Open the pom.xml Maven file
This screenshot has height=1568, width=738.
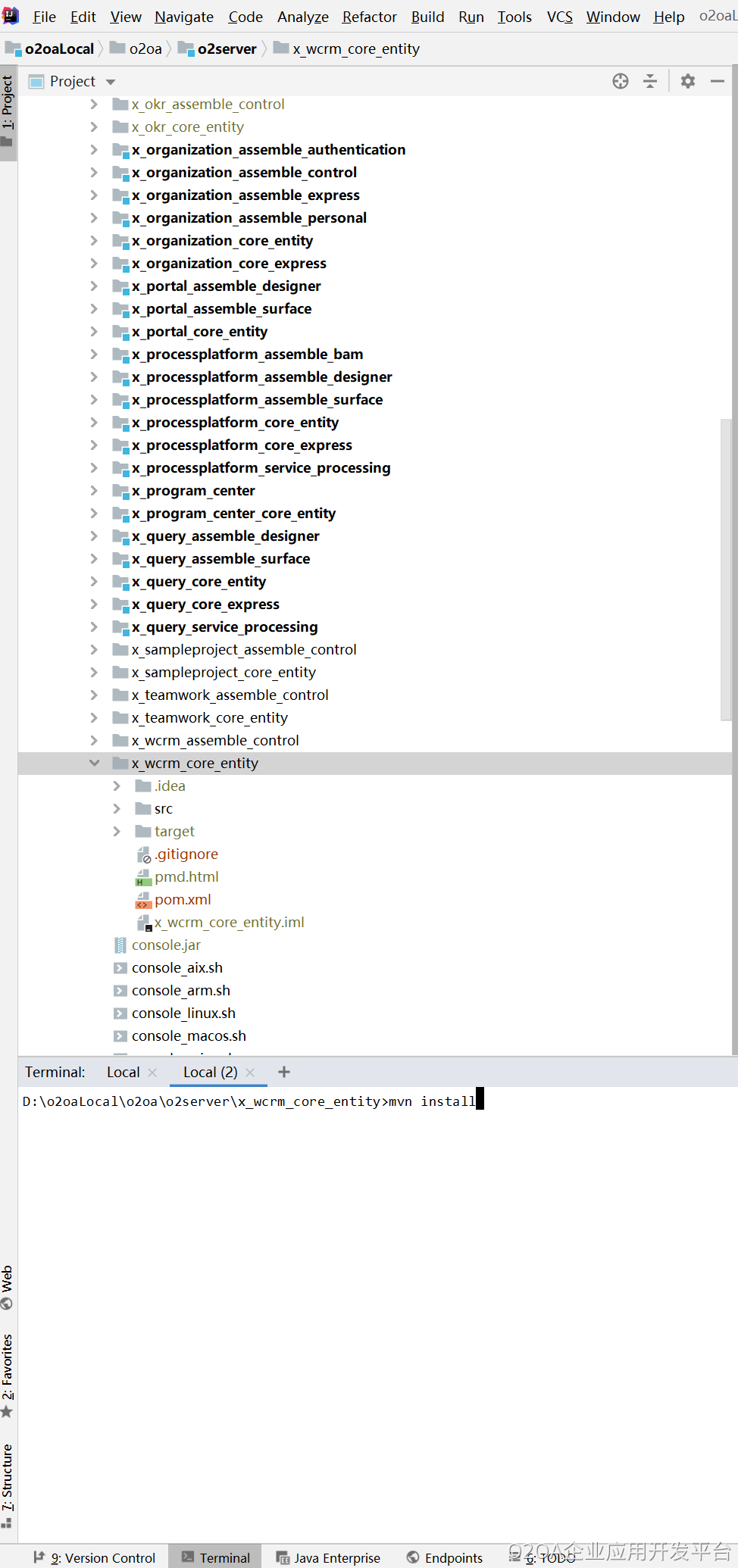click(x=183, y=899)
